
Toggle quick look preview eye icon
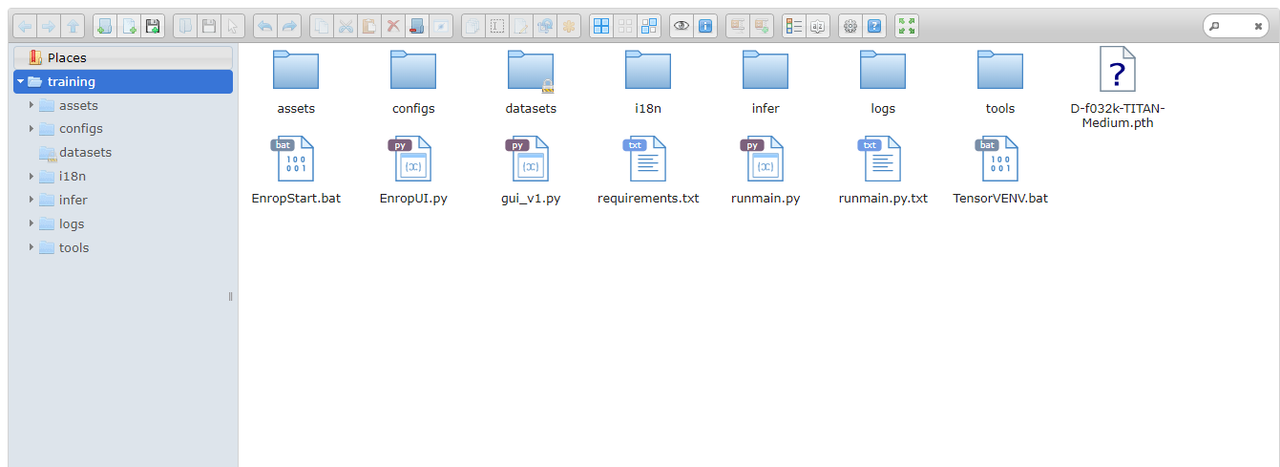pos(681,26)
